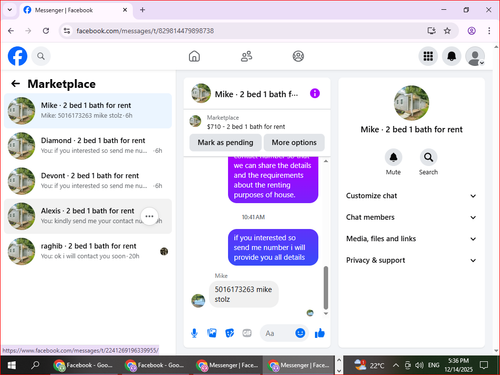The width and height of the screenshot is (500, 375).
Task: Open the Menu grid icon
Action: pos(428,56)
